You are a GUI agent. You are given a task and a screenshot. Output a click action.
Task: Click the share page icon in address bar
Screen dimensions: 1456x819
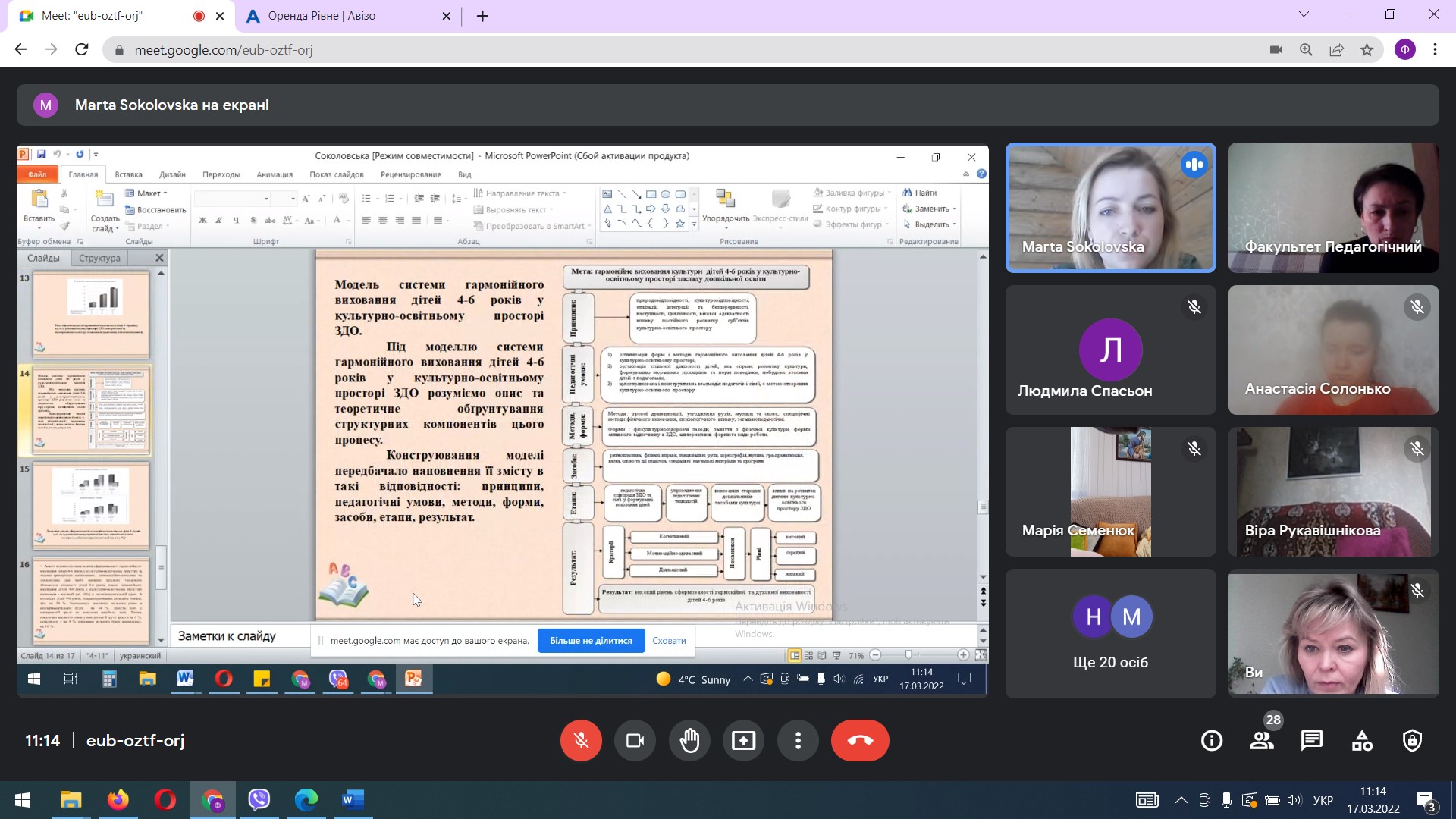point(1336,49)
